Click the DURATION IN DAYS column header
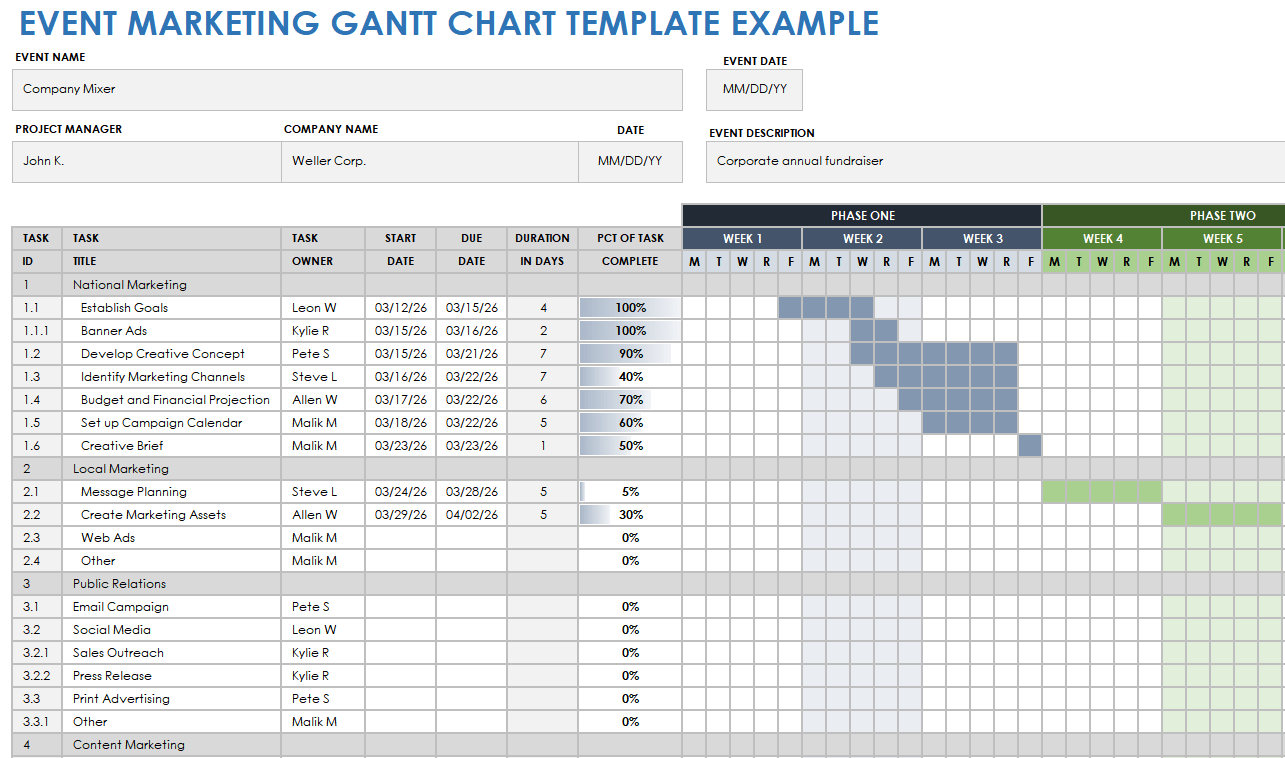 pos(542,250)
